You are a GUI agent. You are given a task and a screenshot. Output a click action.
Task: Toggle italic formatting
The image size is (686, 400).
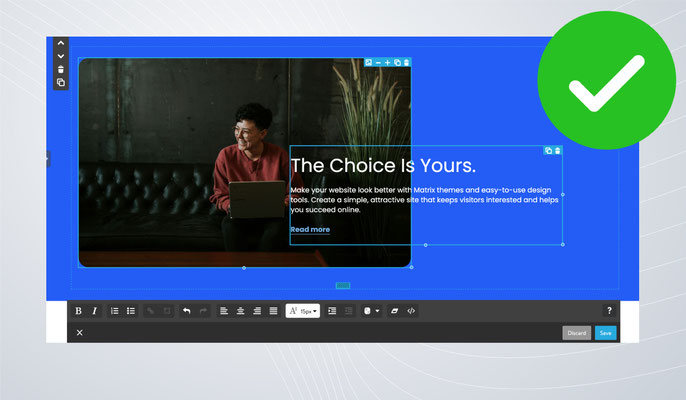(x=94, y=311)
